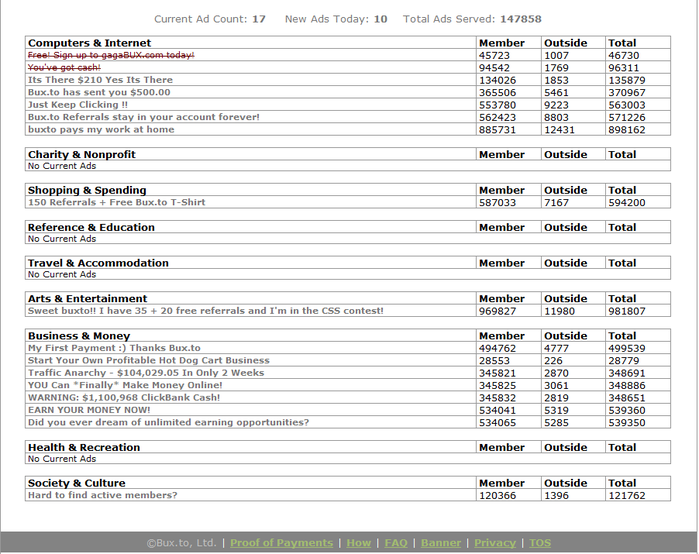
Task: Open "Bux.to has sent you $500.00" ad
Action: tap(99, 92)
